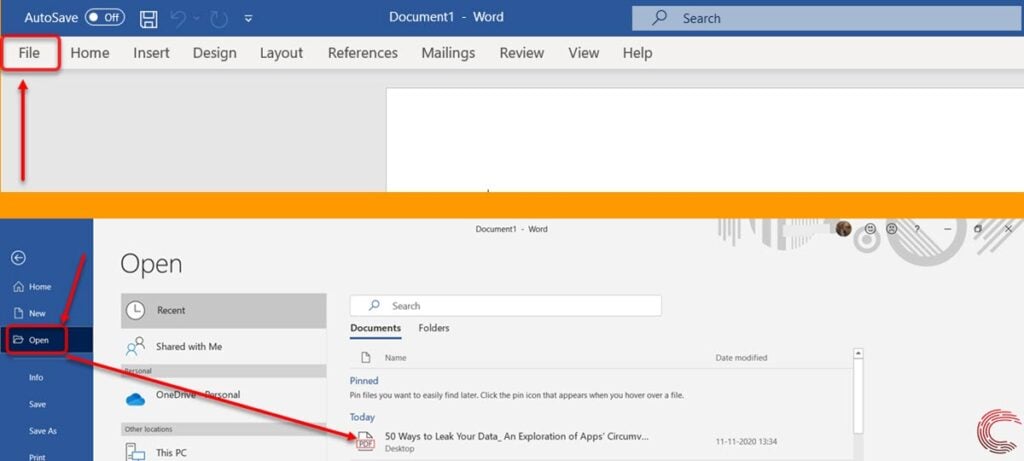Switch to the Help ribbon tab
The height and width of the screenshot is (461, 1024).
point(637,53)
